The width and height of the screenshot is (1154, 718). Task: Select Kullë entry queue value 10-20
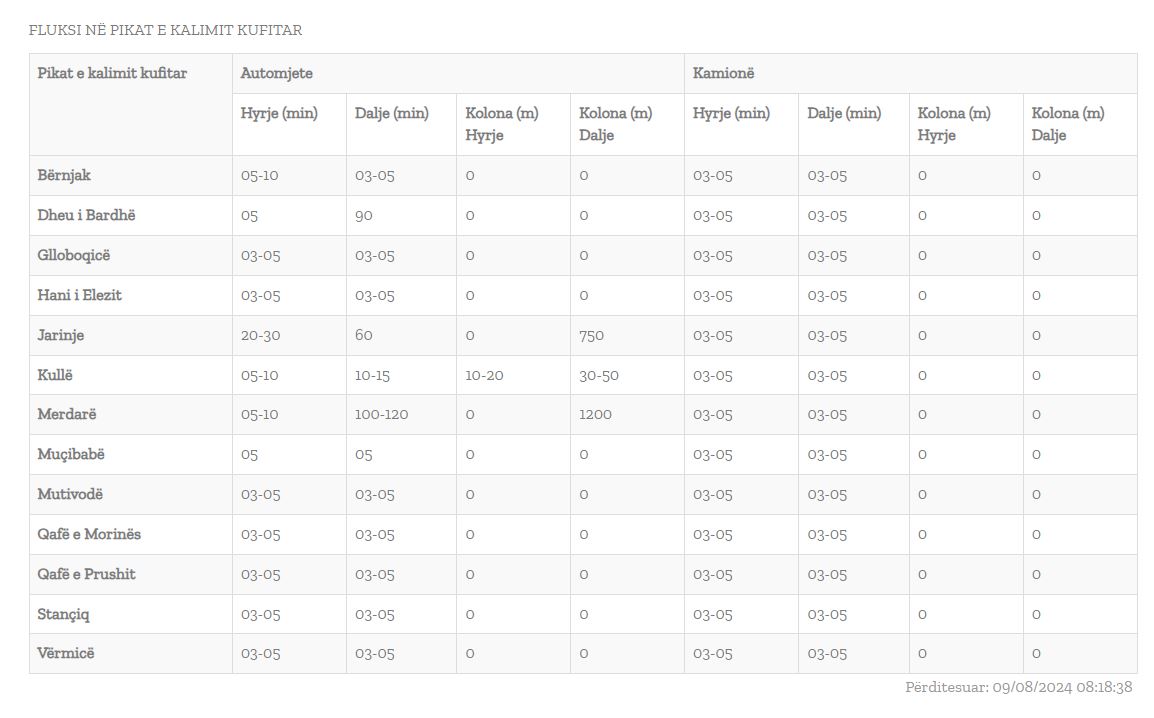(x=484, y=375)
